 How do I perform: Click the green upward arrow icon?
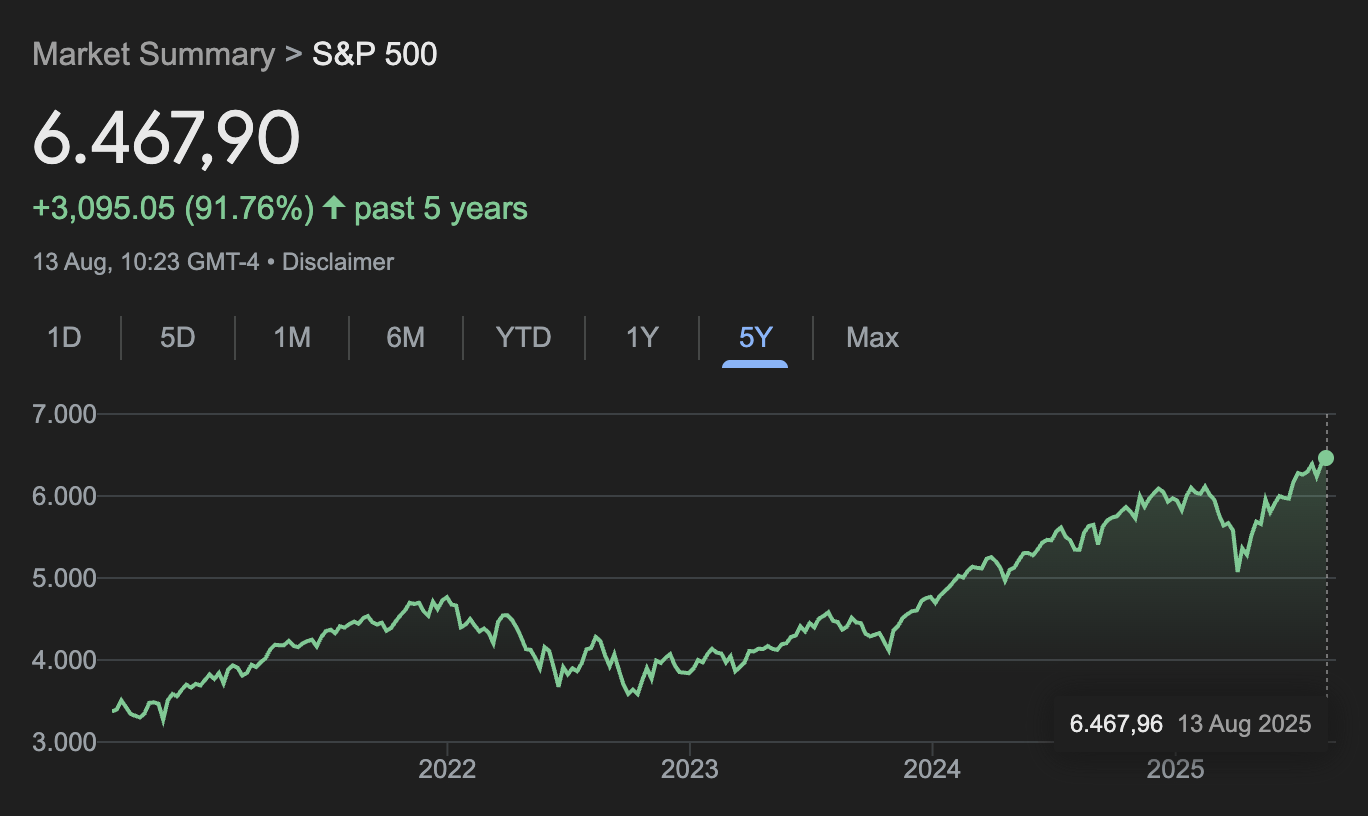334,207
